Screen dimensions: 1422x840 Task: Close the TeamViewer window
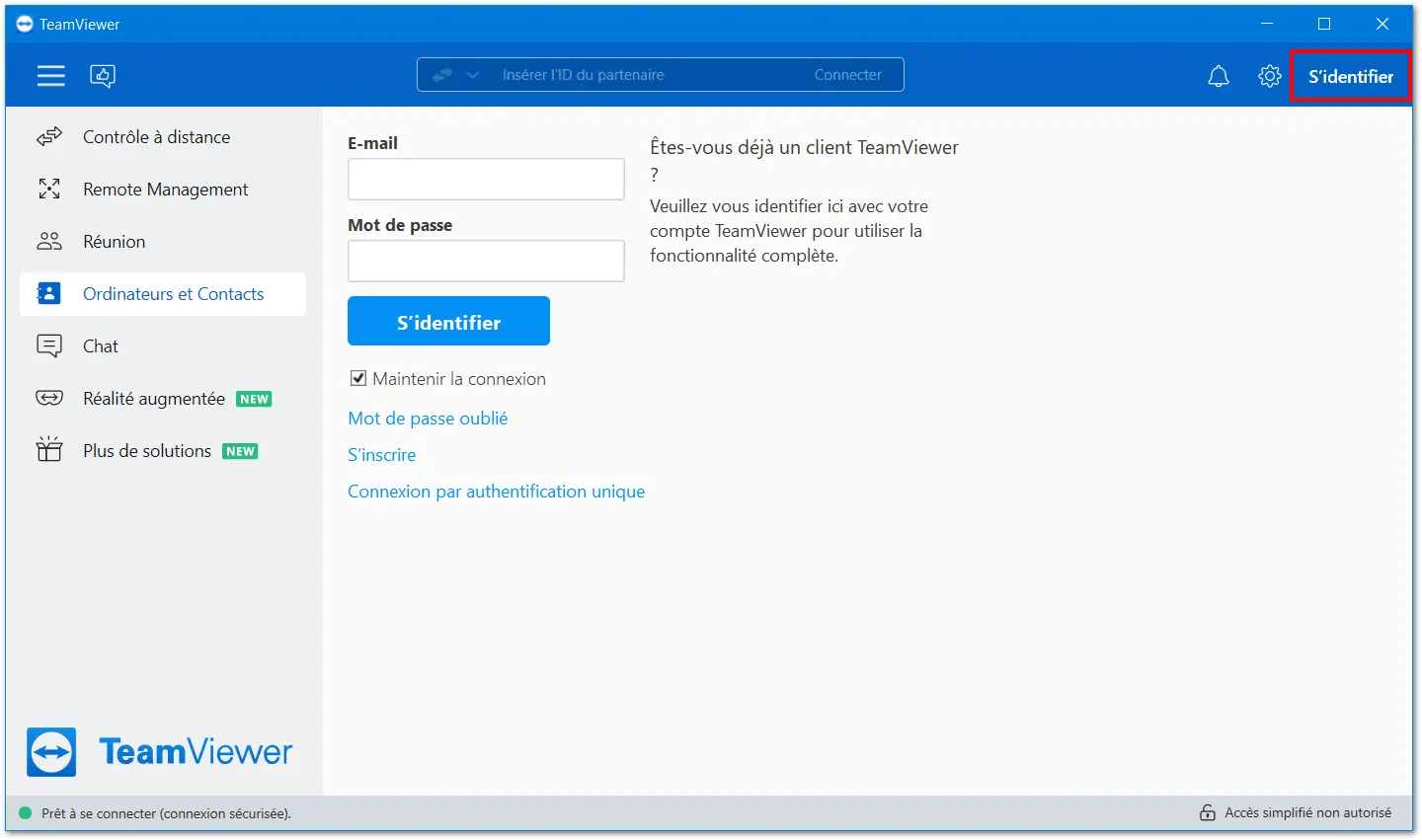point(1382,24)
